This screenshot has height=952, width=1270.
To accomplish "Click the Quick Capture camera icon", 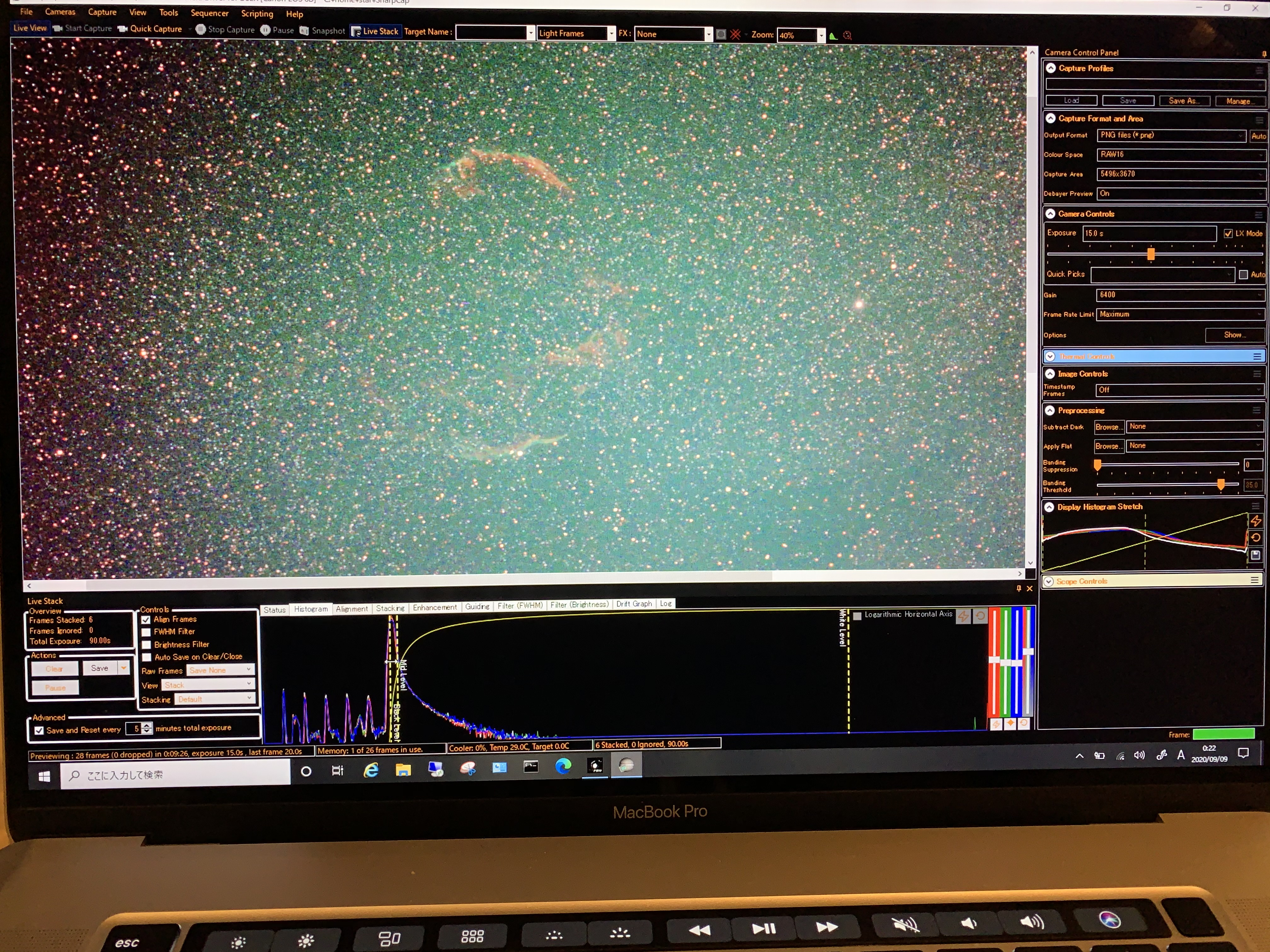I will point(122,29).
